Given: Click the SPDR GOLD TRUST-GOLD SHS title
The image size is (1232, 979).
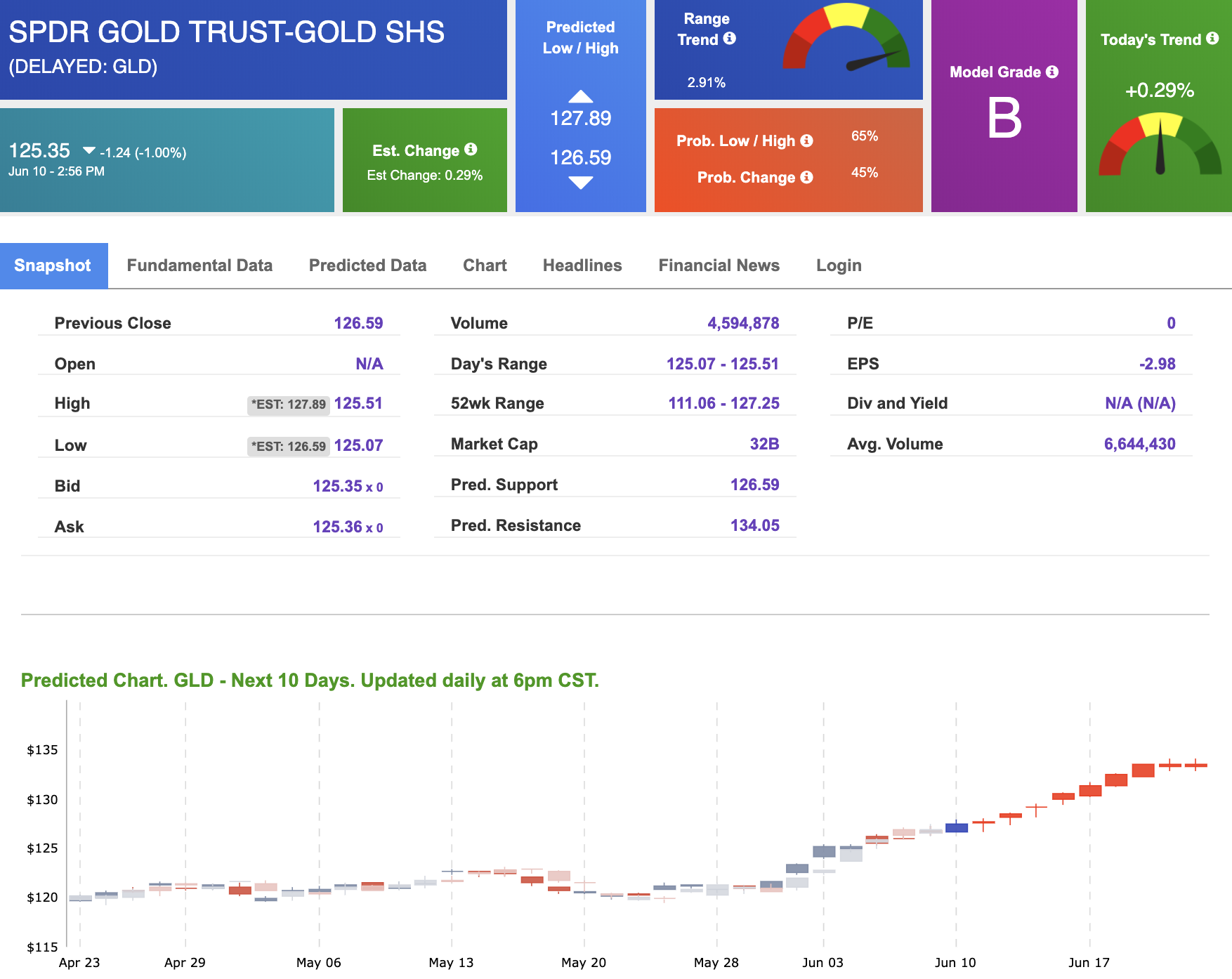Looking at the screenshot, I should click(x=226, y=32).
